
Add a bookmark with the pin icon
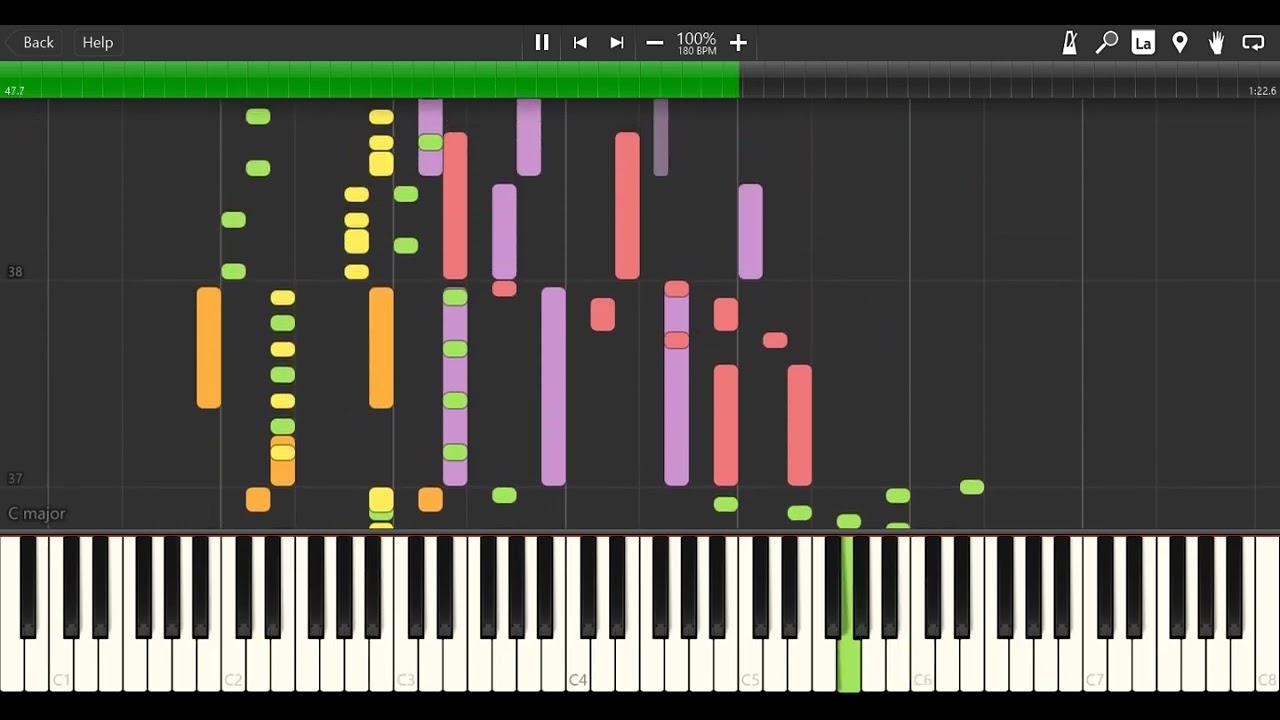point(1180,42)
